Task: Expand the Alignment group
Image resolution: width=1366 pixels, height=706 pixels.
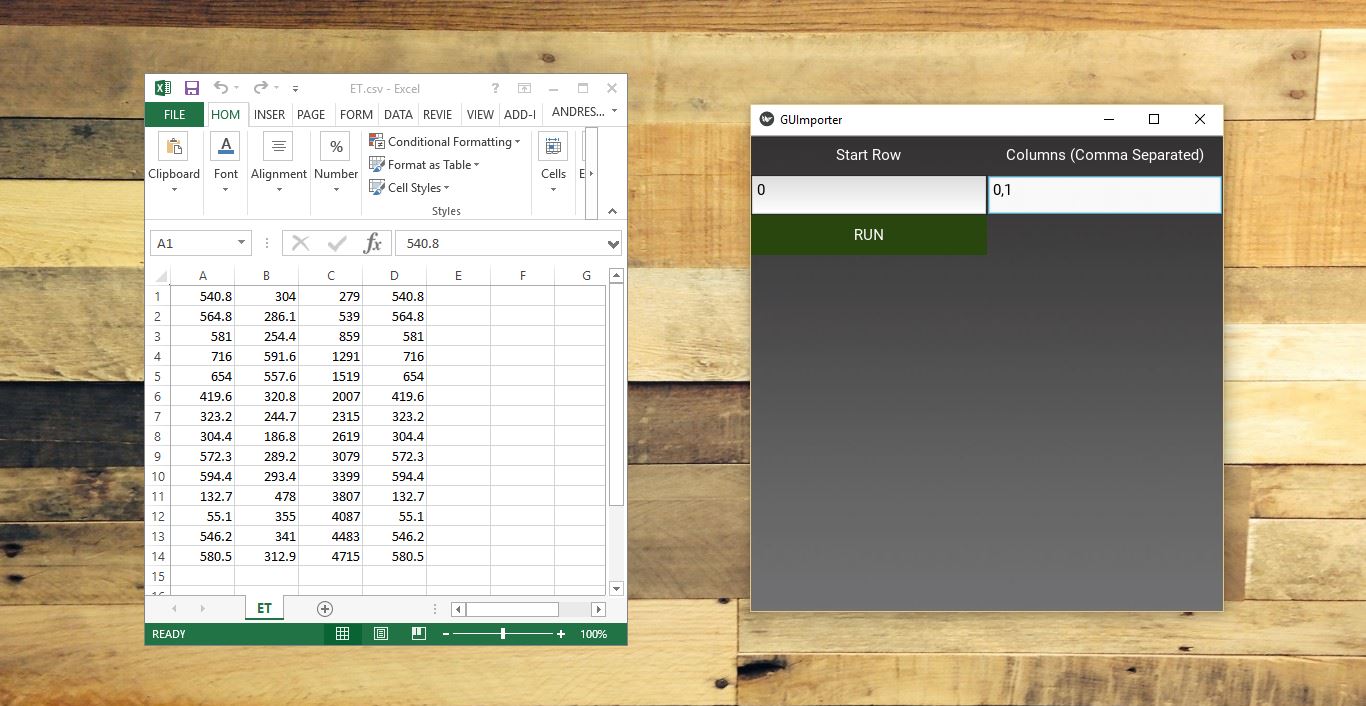Action: coord(278,163)
